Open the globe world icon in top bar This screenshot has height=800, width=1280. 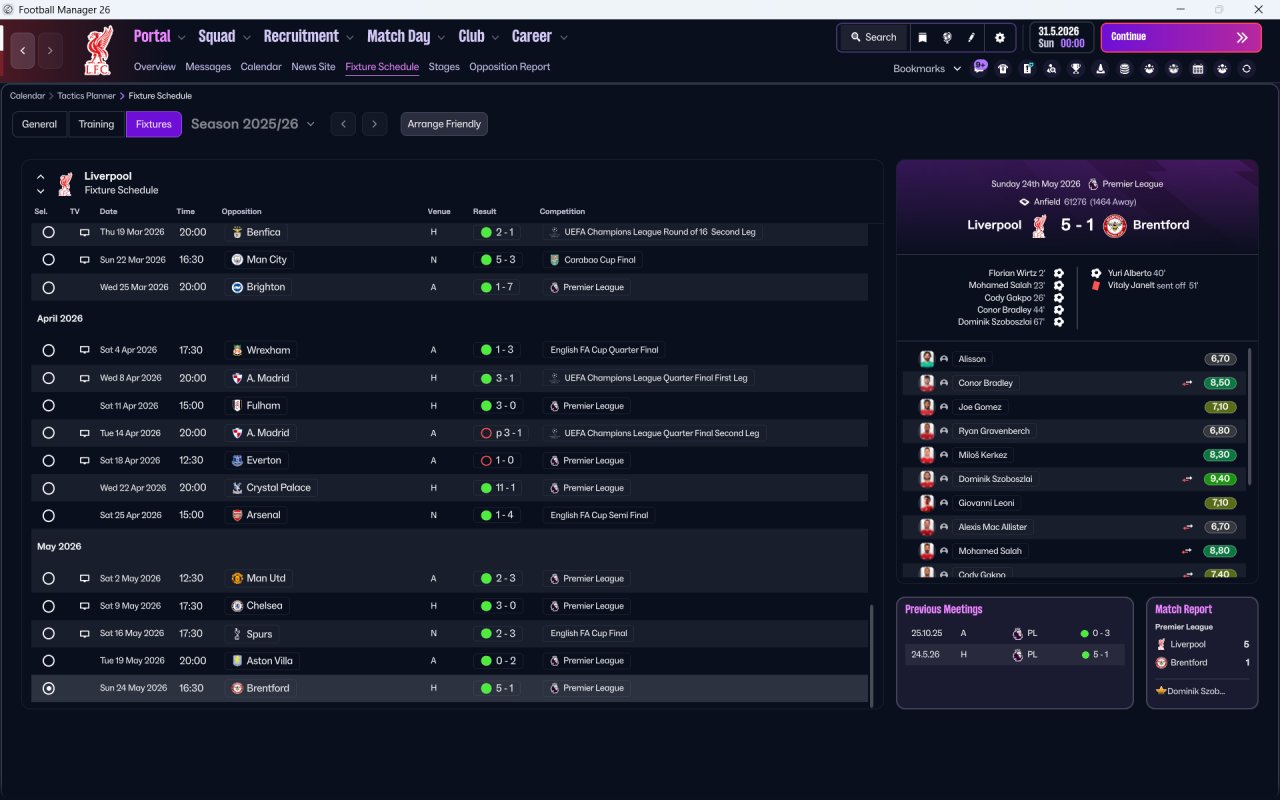pyautogui.click(x=947, y=37)
